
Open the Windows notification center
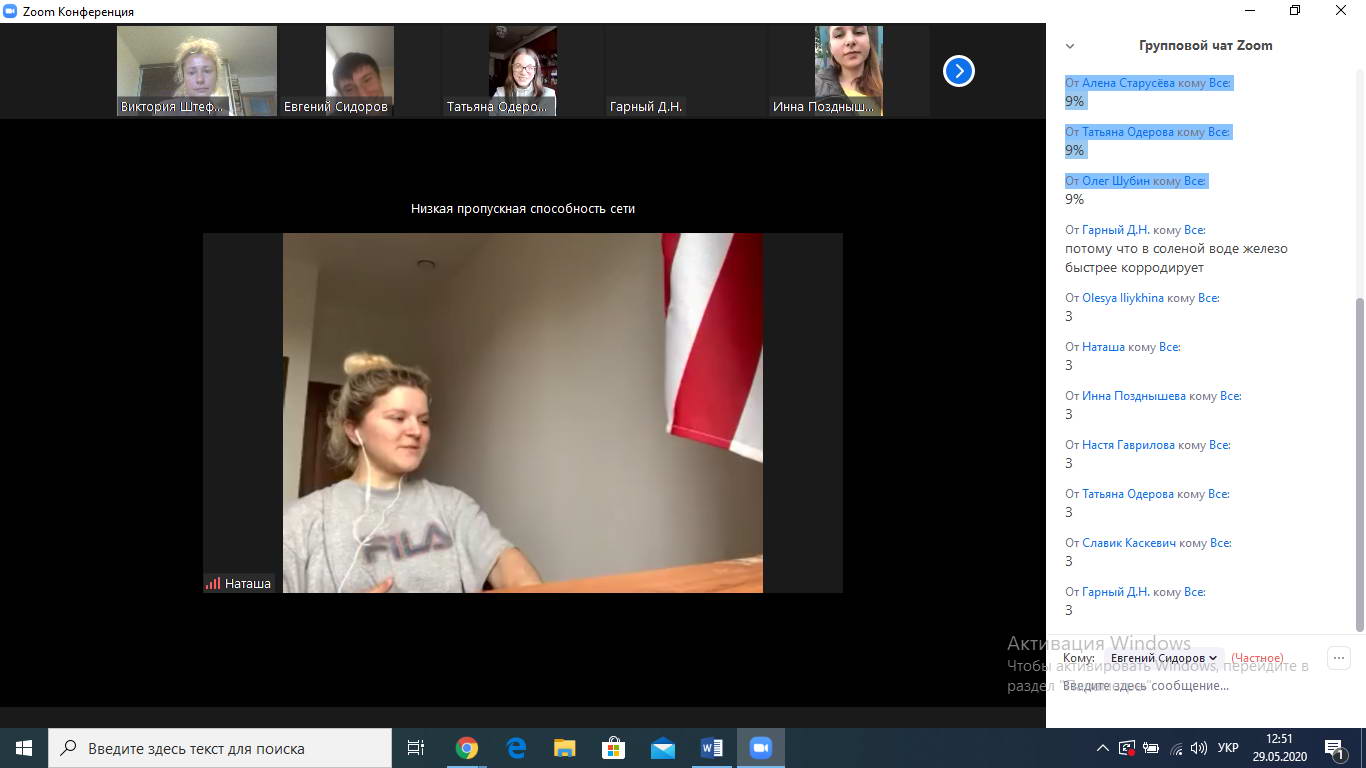point(1334,748)
